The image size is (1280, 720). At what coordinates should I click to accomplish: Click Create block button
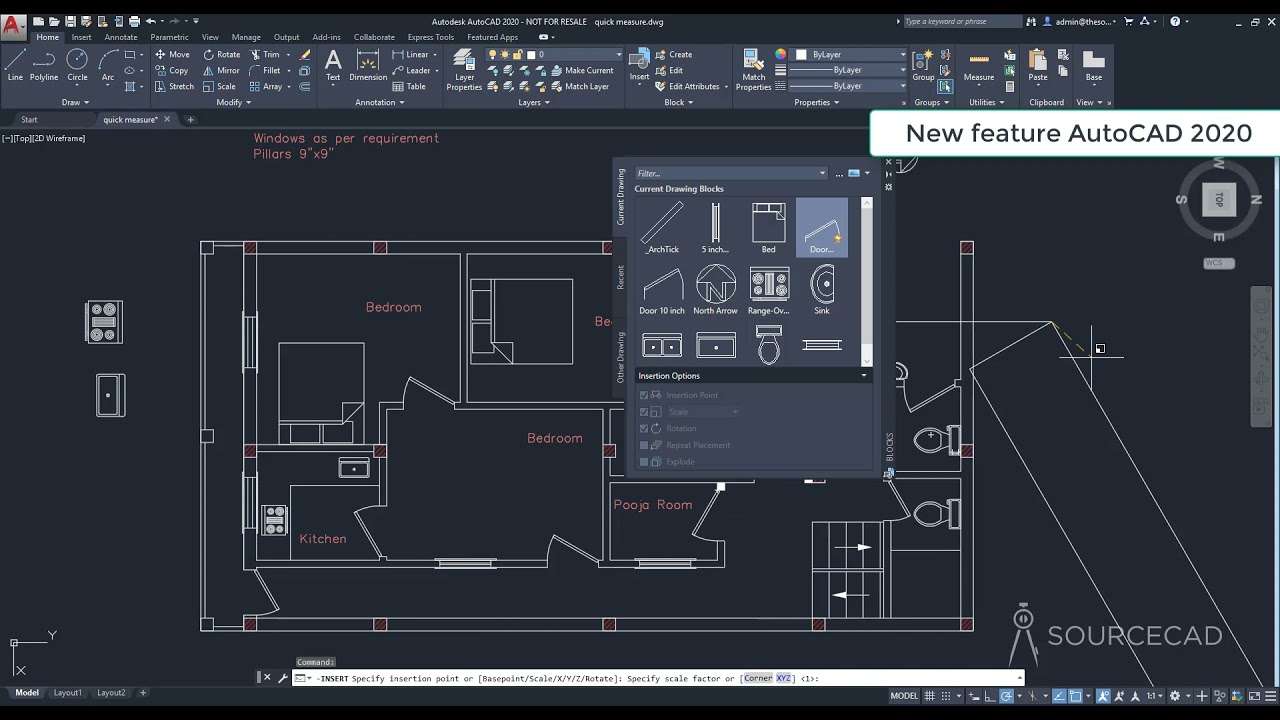click(674, 55)
